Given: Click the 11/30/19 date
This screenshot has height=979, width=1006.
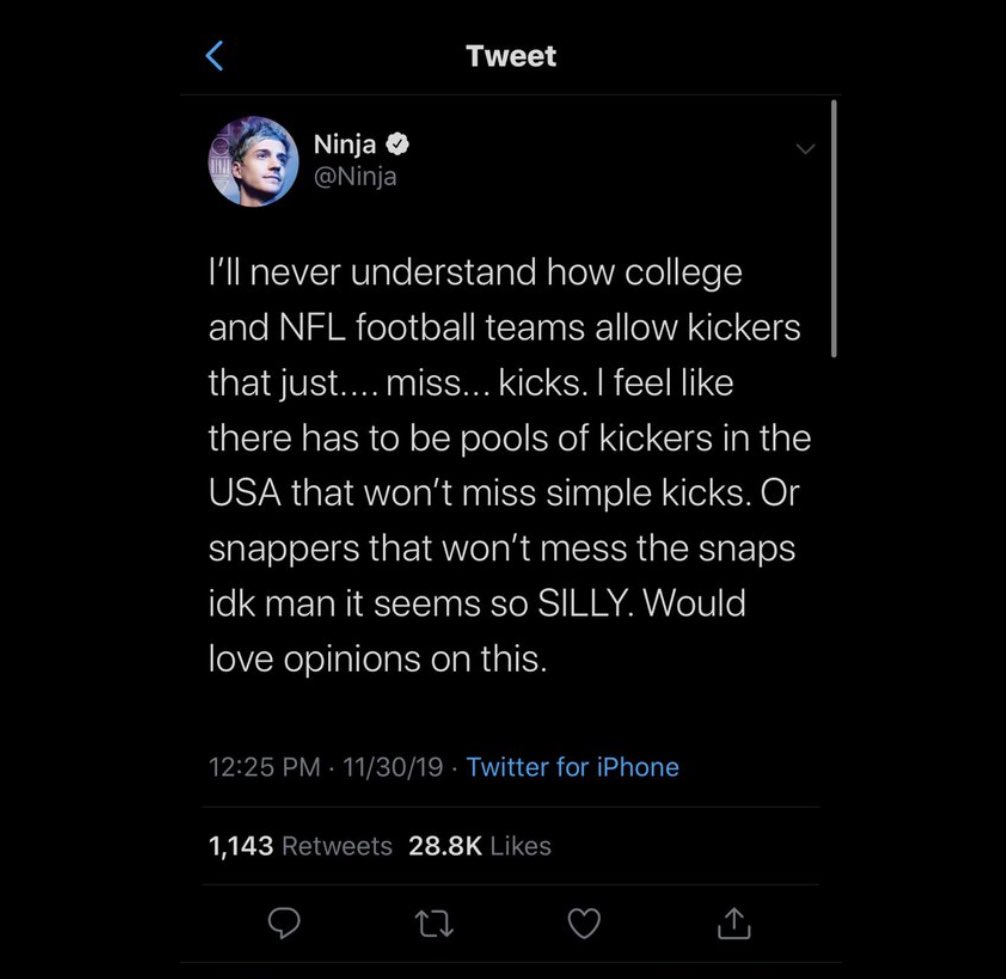Looking at the screenshot, I should (x=392, y=767).
